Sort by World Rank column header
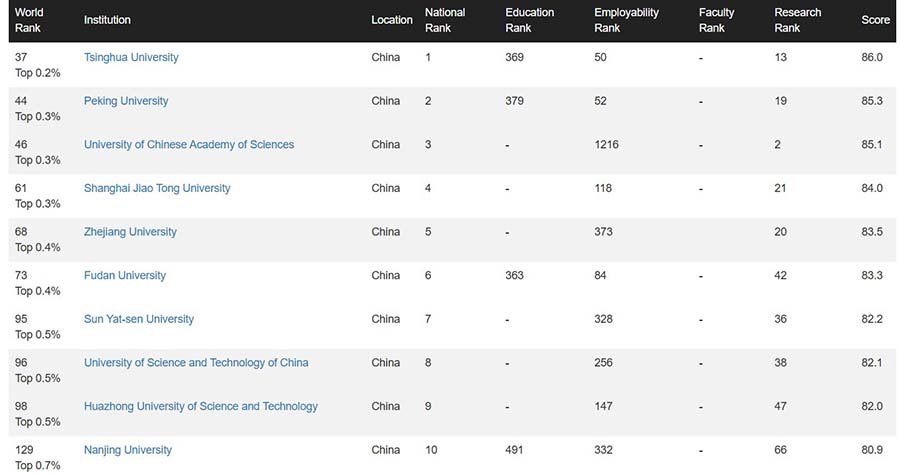 tap(30, 20)
